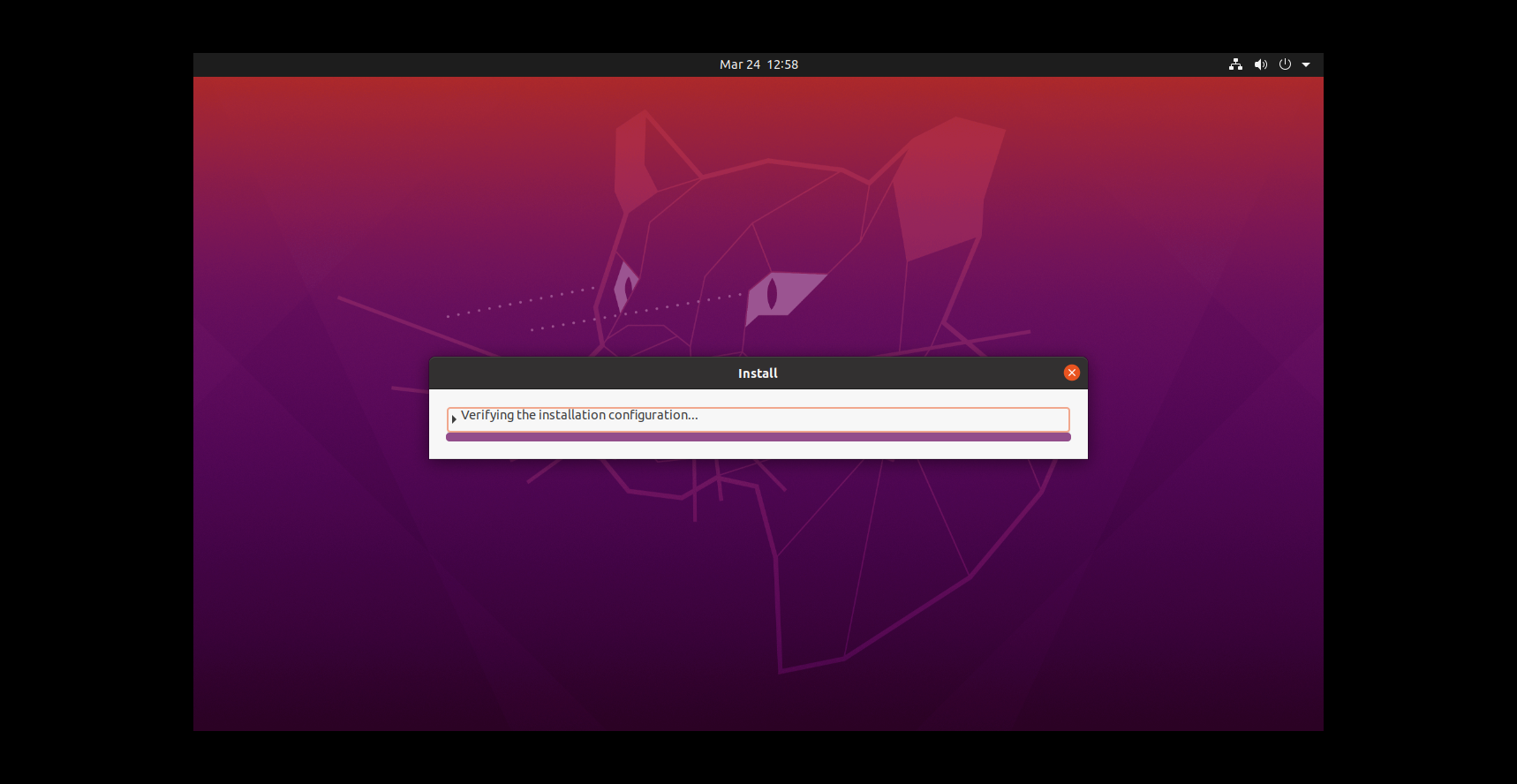This screenshot has width=1517, height=784.
Task: Click the volume speaker icon in top bar
Action: tap(1261, 64)
